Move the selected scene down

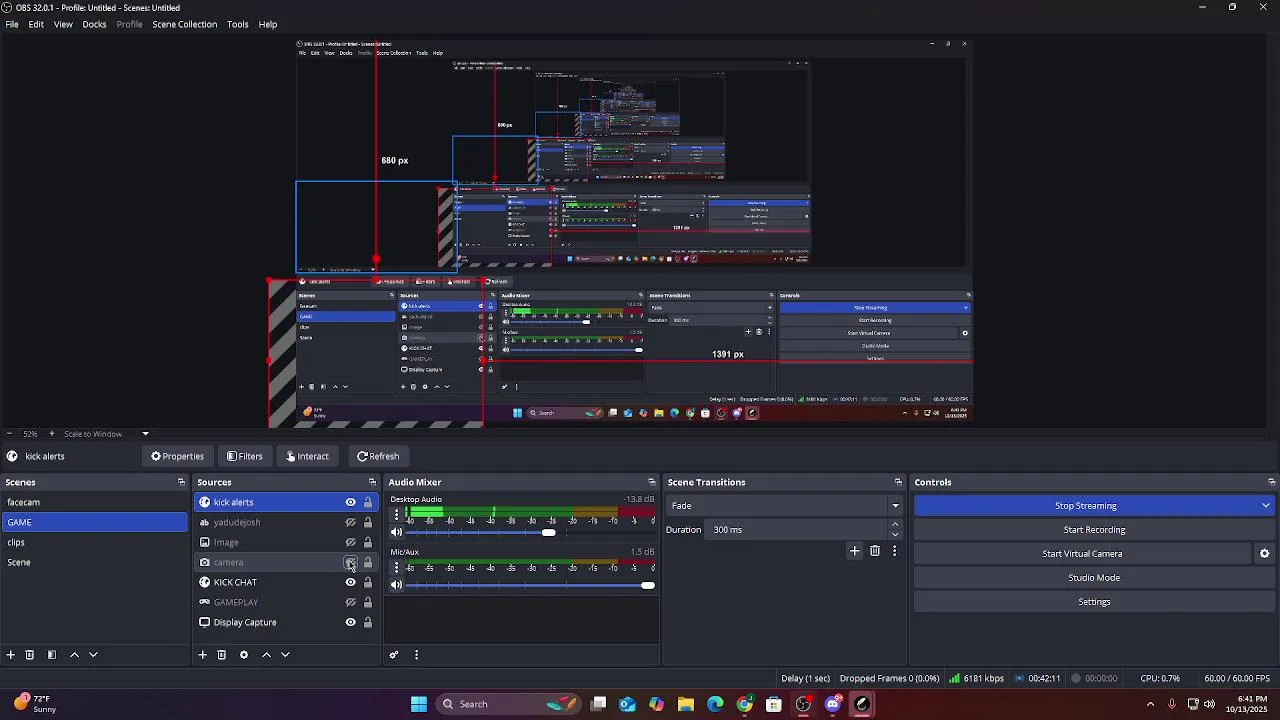pos(93,655)
